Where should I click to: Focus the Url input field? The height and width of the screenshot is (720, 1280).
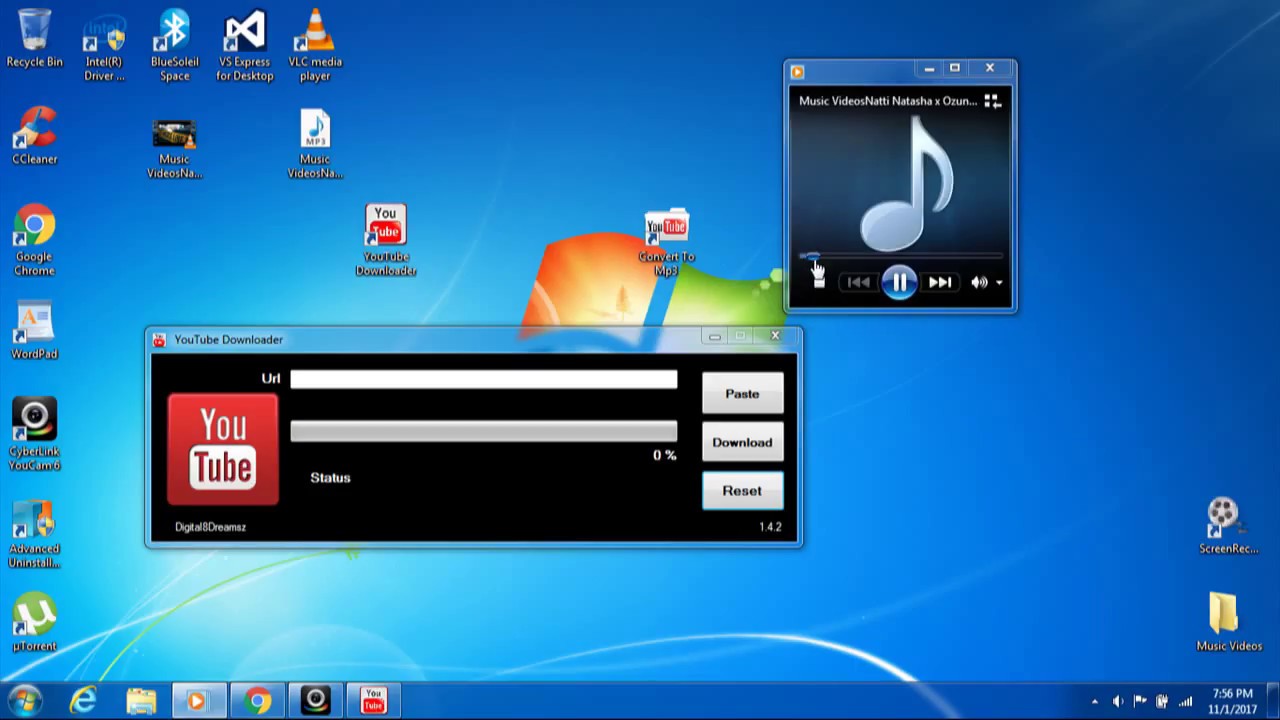pos(483,379)
